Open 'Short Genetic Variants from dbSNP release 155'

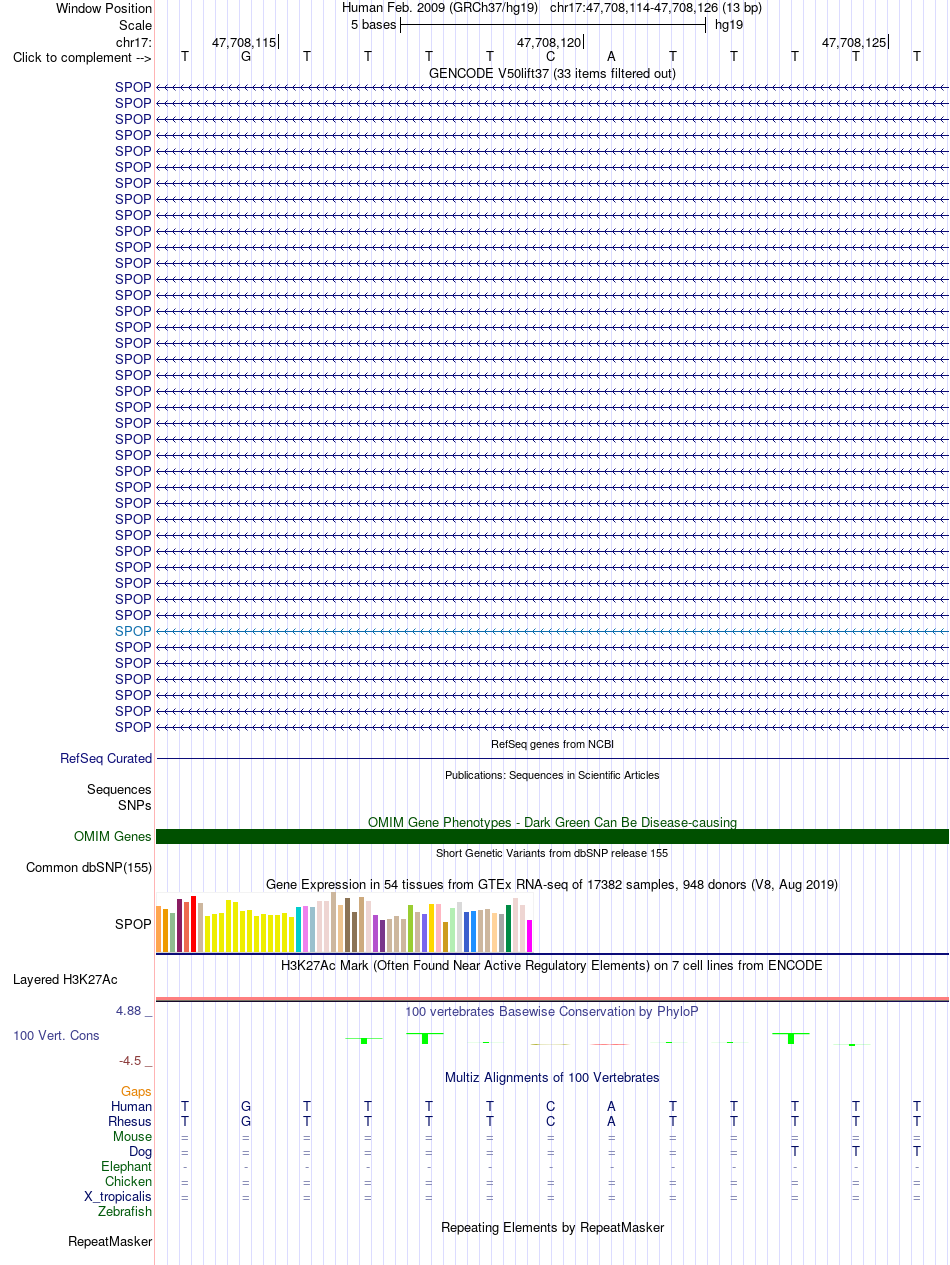[x=552, y=853]
